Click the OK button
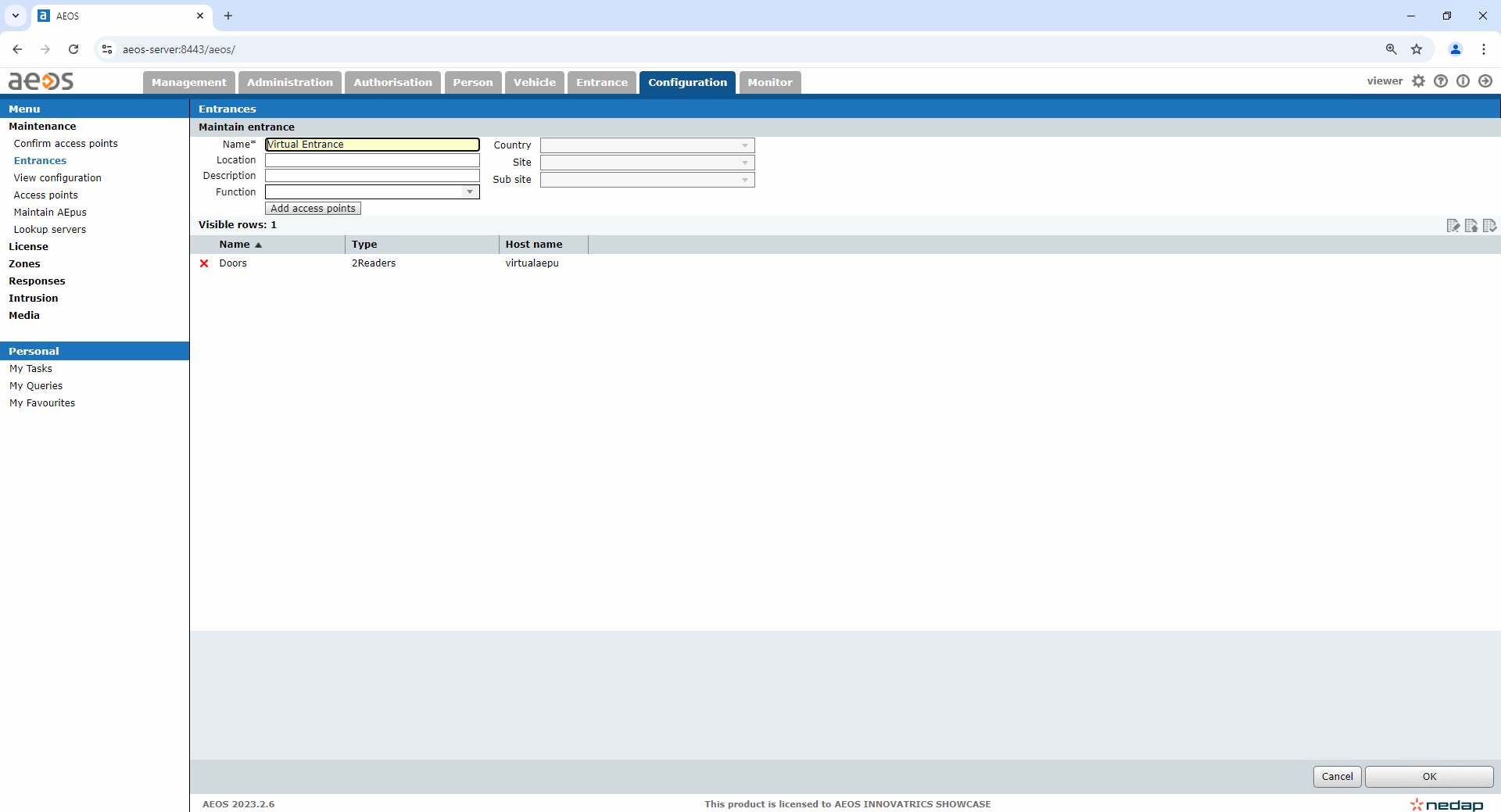 coord(1429,777)
